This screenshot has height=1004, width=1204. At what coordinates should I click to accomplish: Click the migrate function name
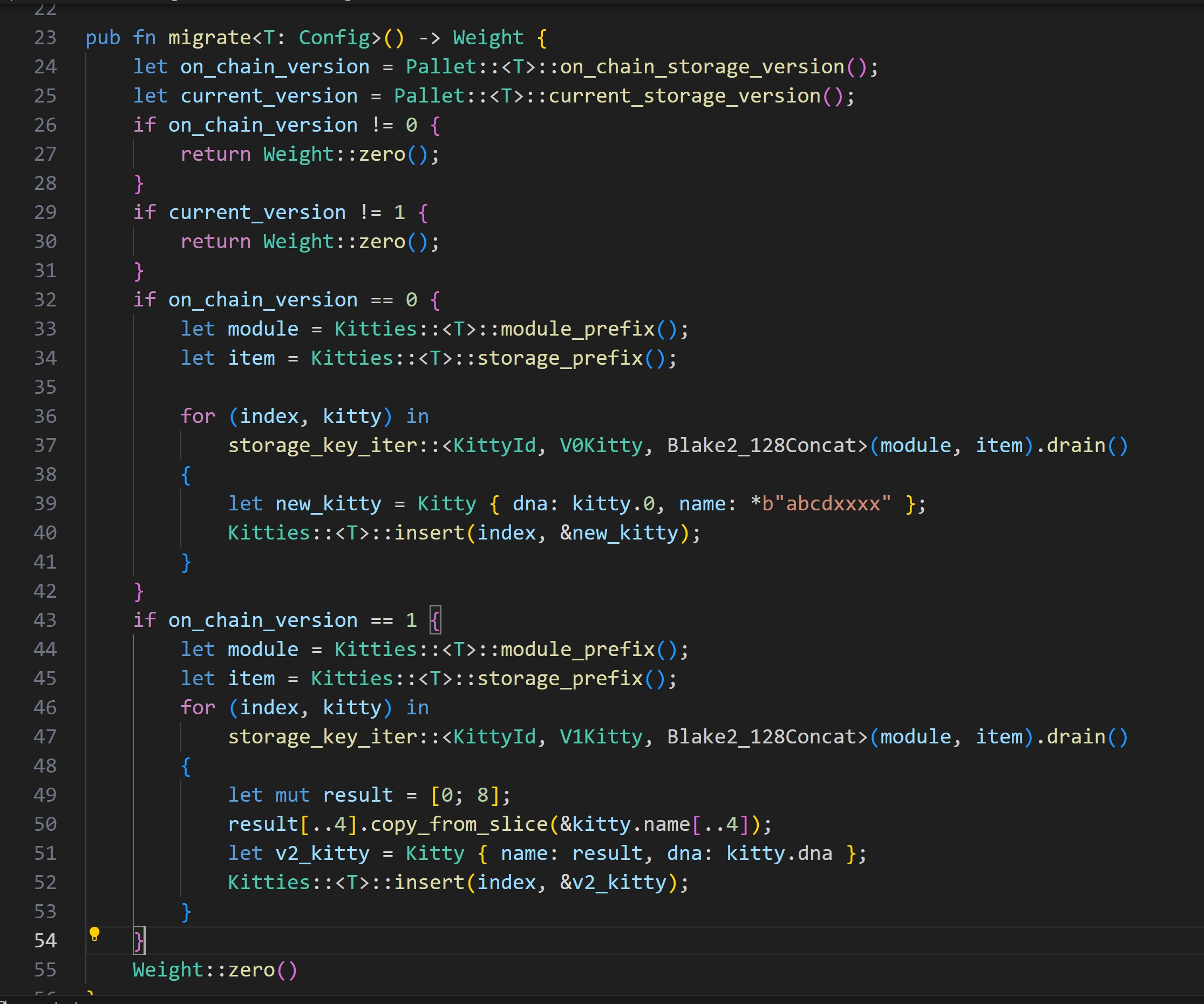(x=209, y=38)
